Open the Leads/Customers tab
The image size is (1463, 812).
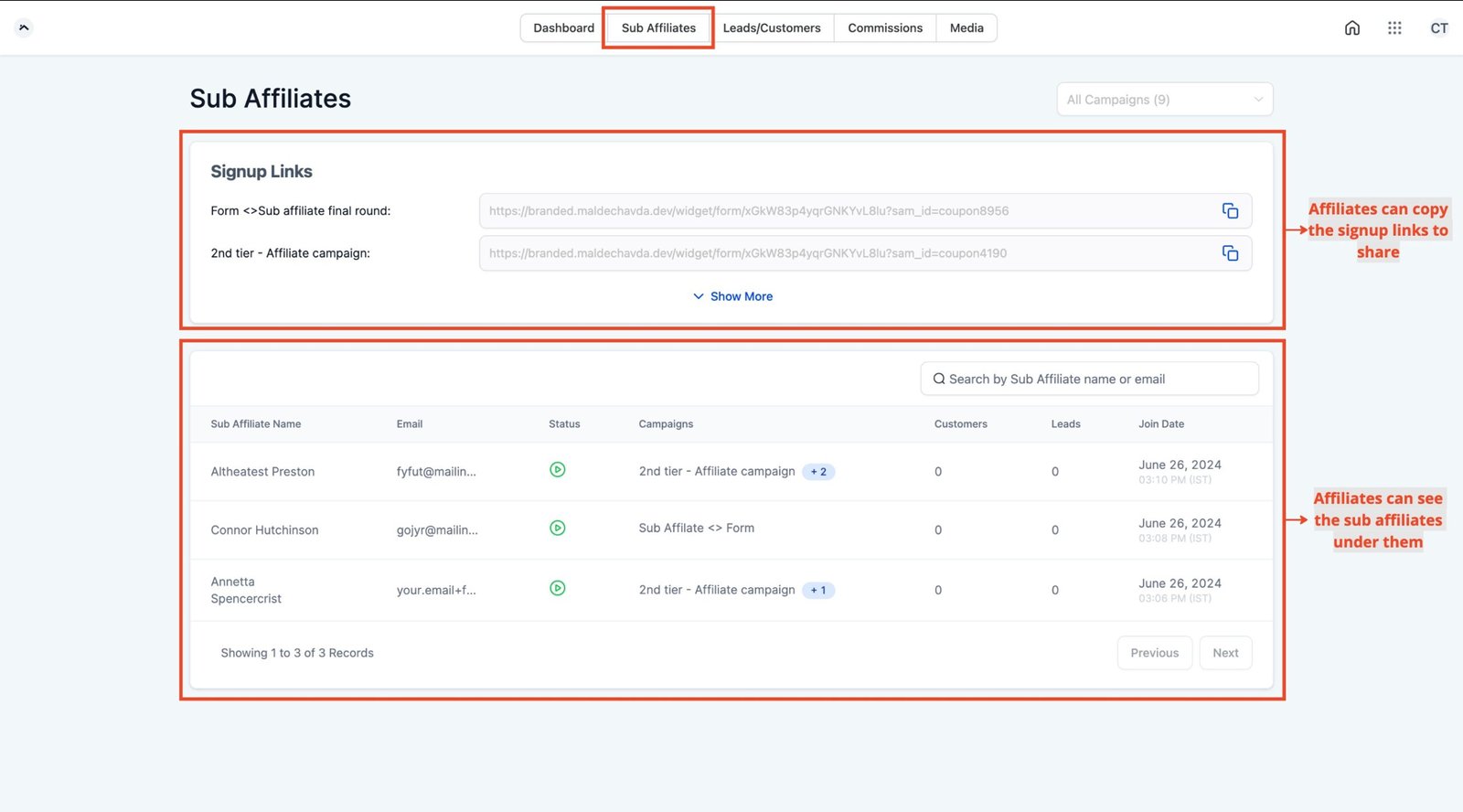[771, 28]
